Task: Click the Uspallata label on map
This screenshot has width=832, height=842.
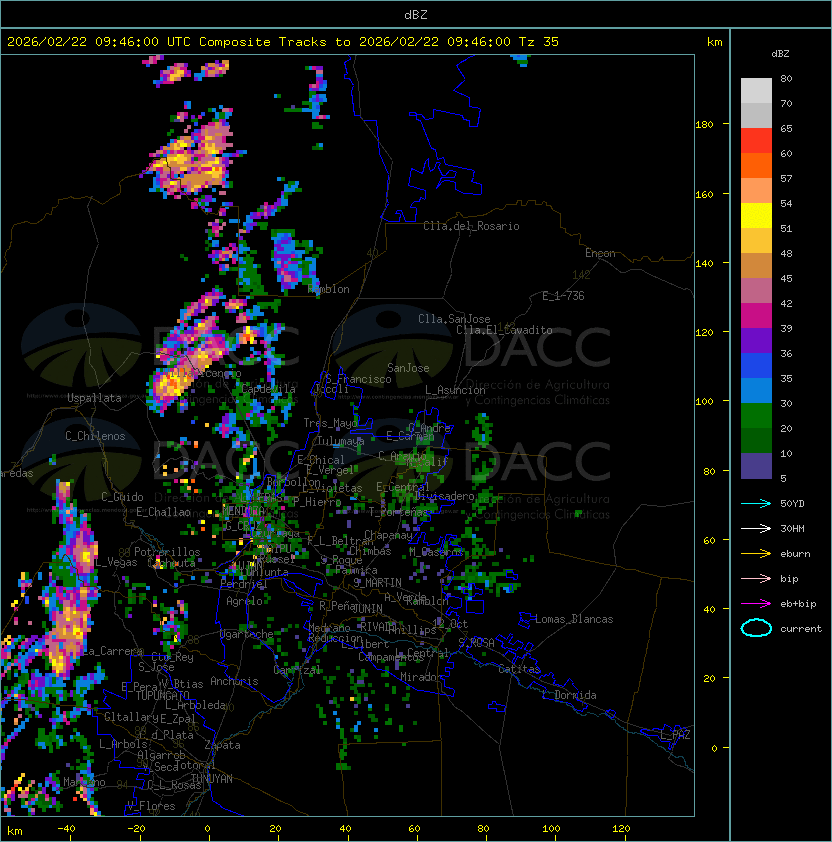Action: 94,398
